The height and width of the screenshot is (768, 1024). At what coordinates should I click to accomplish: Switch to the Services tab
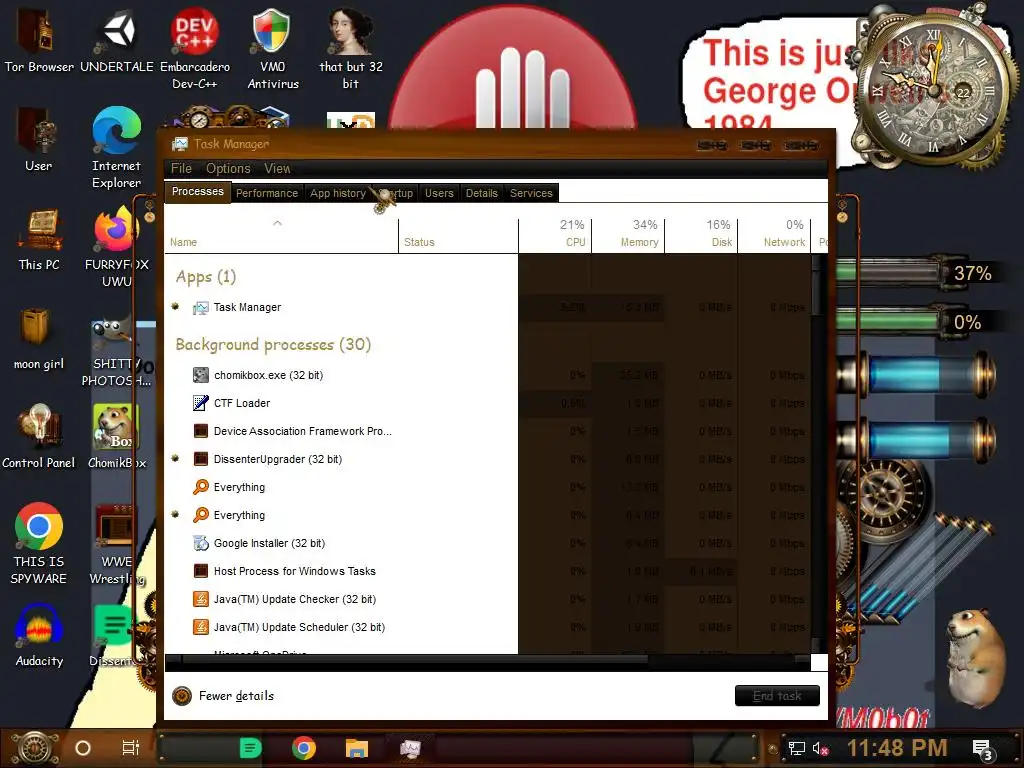pyautogui.click(x=531, y=193)
